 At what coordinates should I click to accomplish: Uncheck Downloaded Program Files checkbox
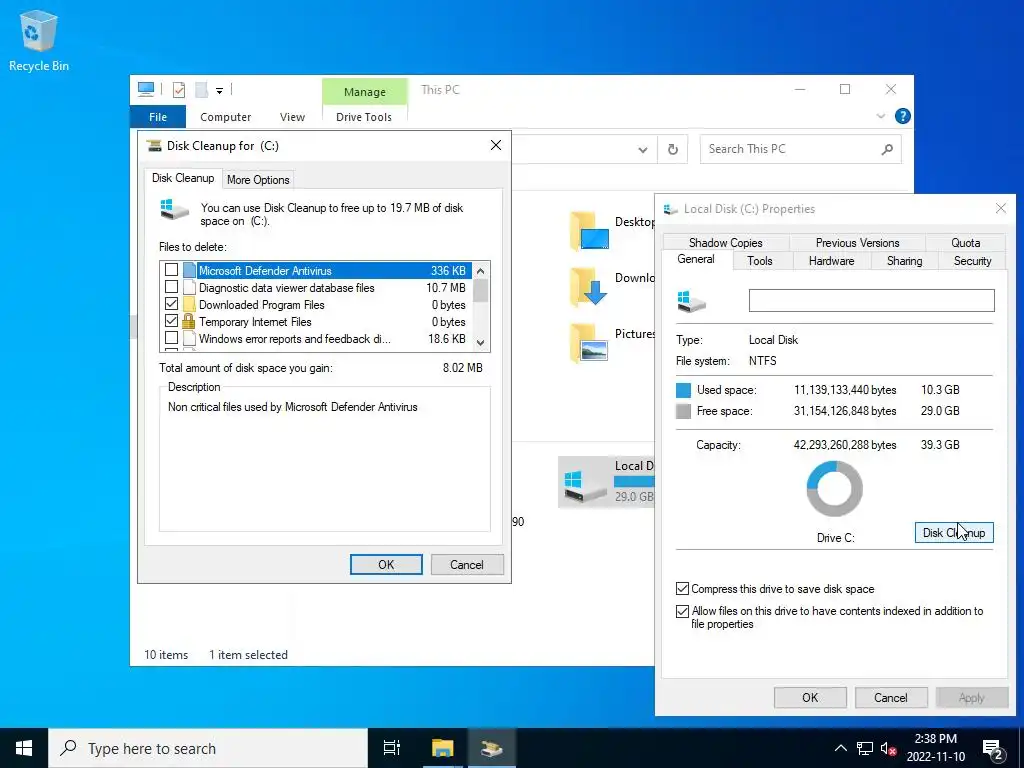click(x=171, y=304)
